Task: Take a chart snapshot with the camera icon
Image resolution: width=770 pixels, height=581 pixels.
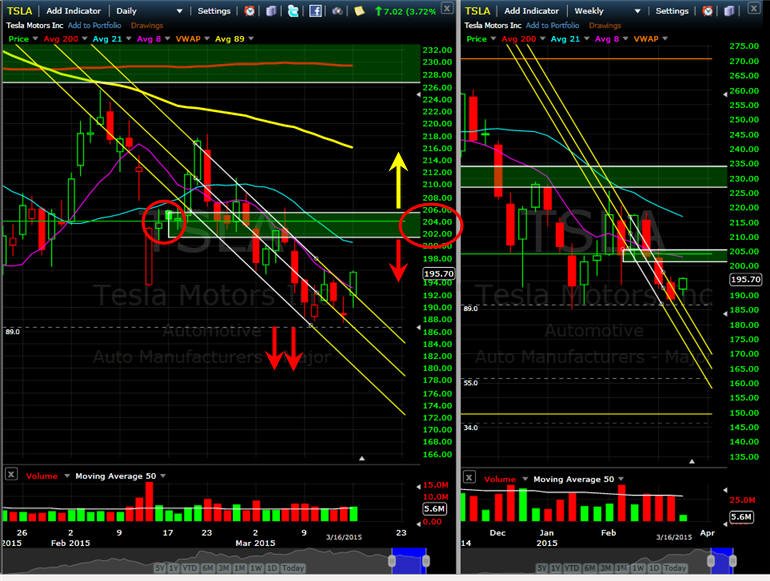Action: [337, 10]
